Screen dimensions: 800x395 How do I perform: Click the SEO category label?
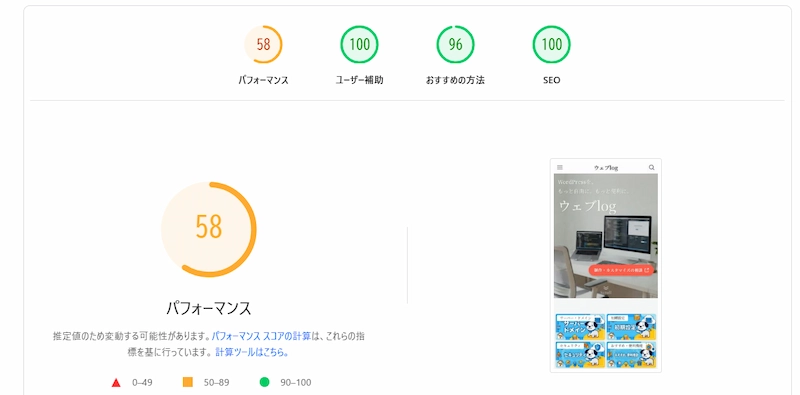point(552,80)
